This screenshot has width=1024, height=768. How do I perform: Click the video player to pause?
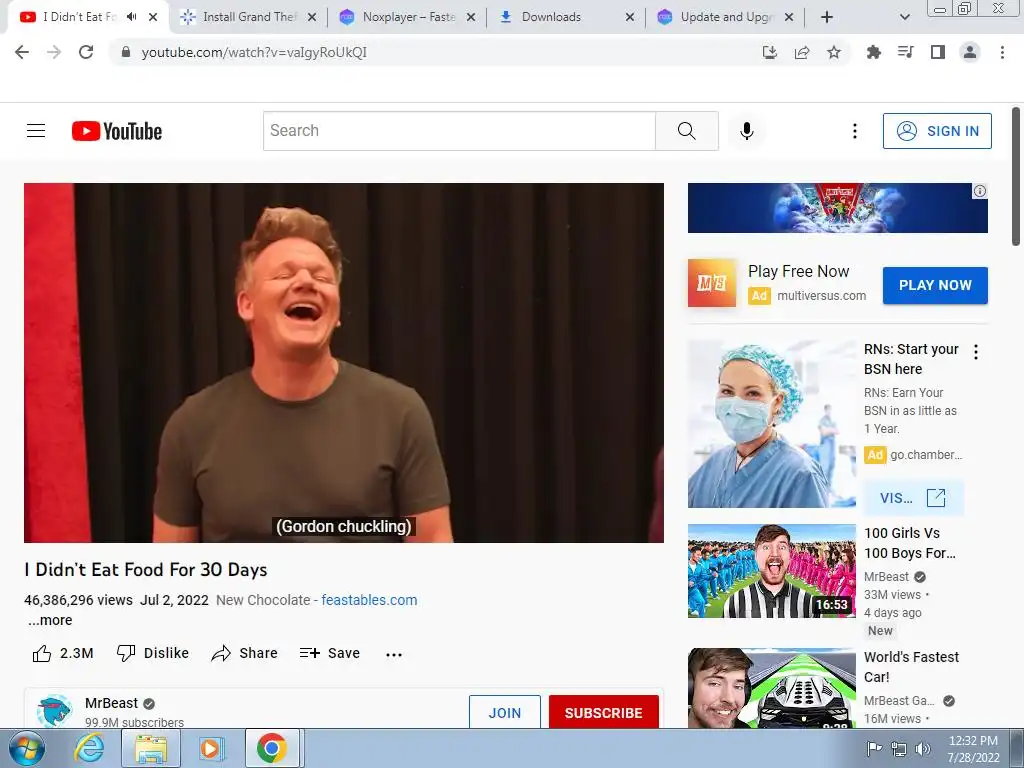pos(344,362)
